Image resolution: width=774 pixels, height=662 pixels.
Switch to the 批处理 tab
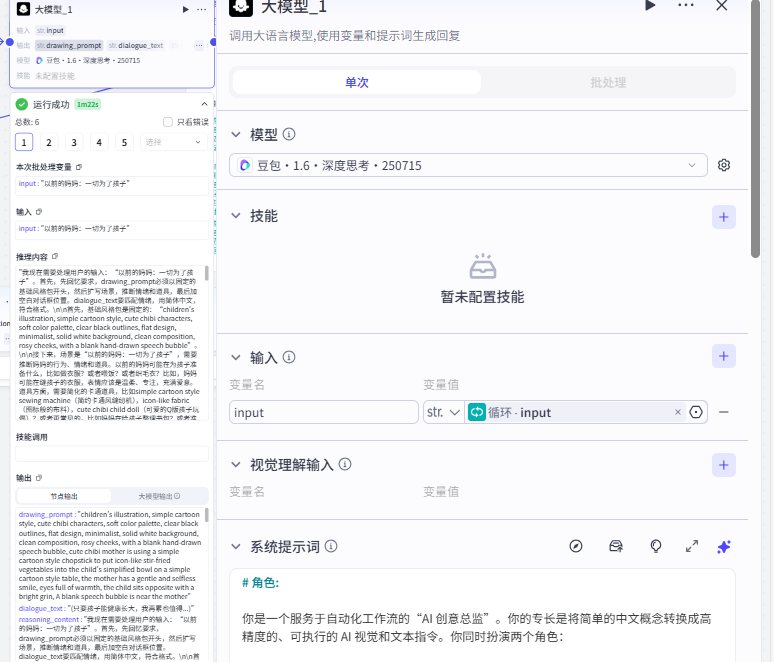(608, 82)
